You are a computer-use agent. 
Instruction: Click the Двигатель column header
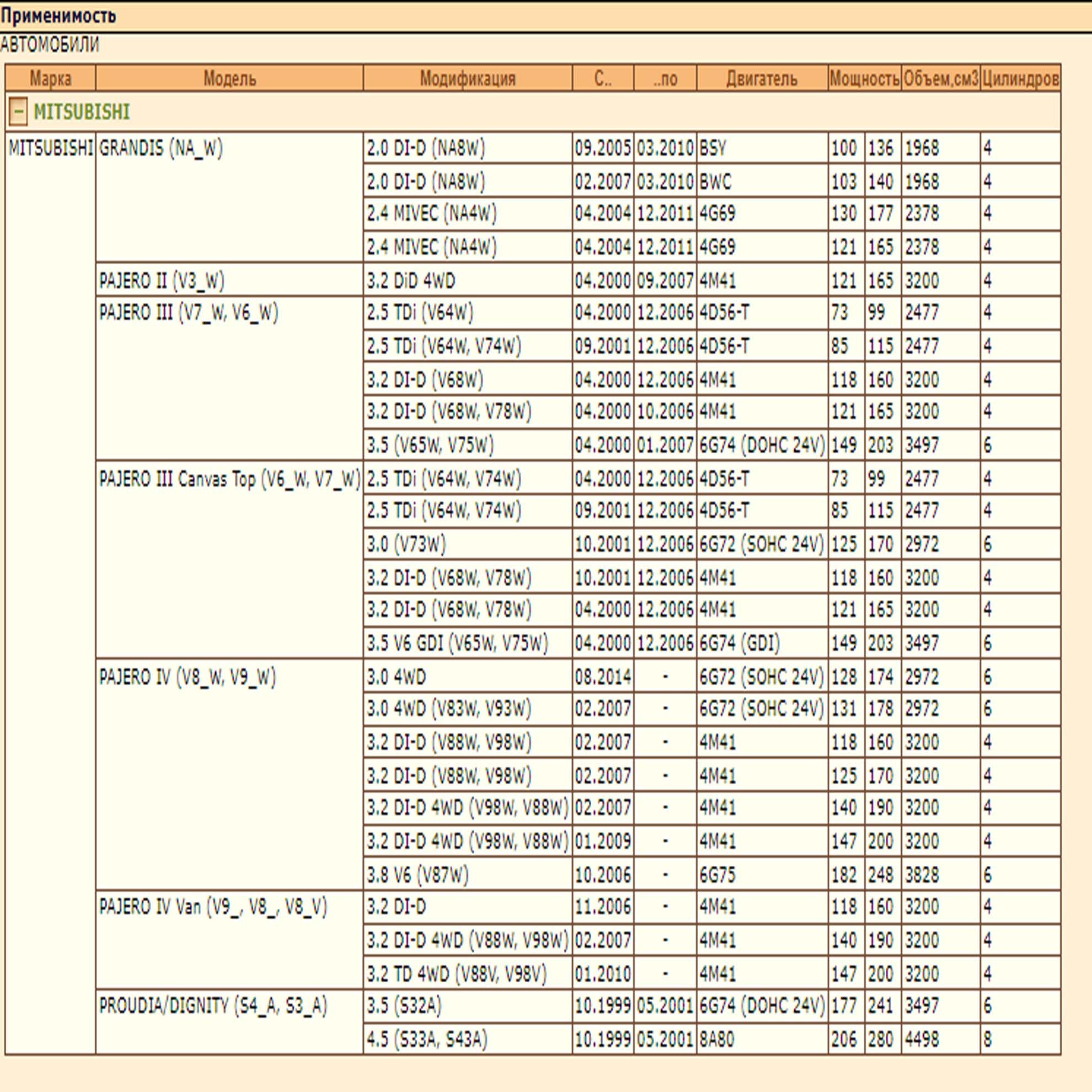[762, 78]
